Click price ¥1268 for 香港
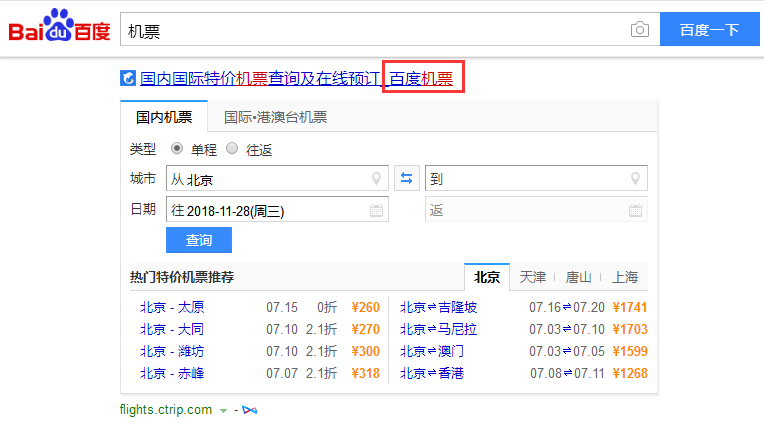 630,373
